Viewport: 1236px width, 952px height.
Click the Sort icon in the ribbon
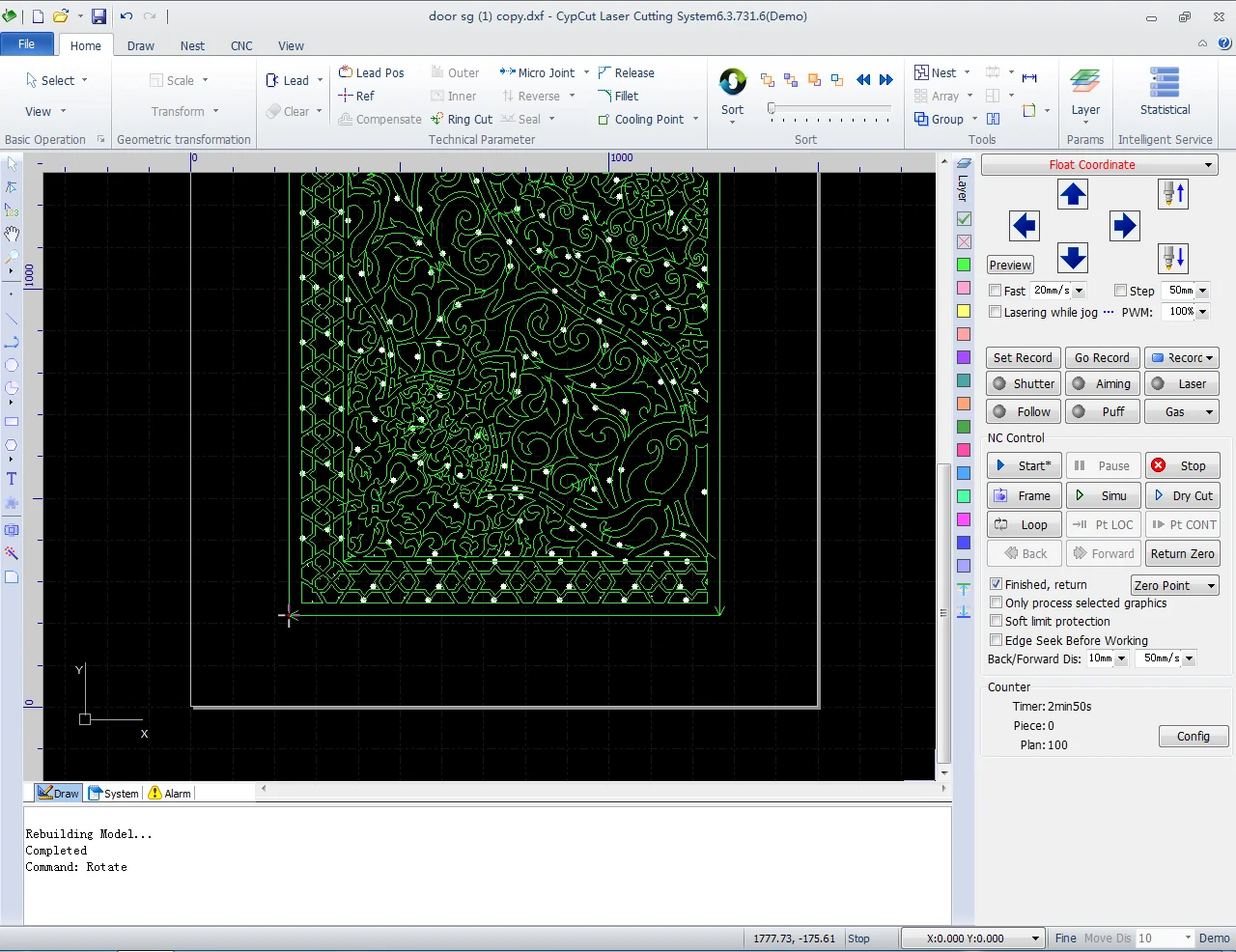pos(732,83)
